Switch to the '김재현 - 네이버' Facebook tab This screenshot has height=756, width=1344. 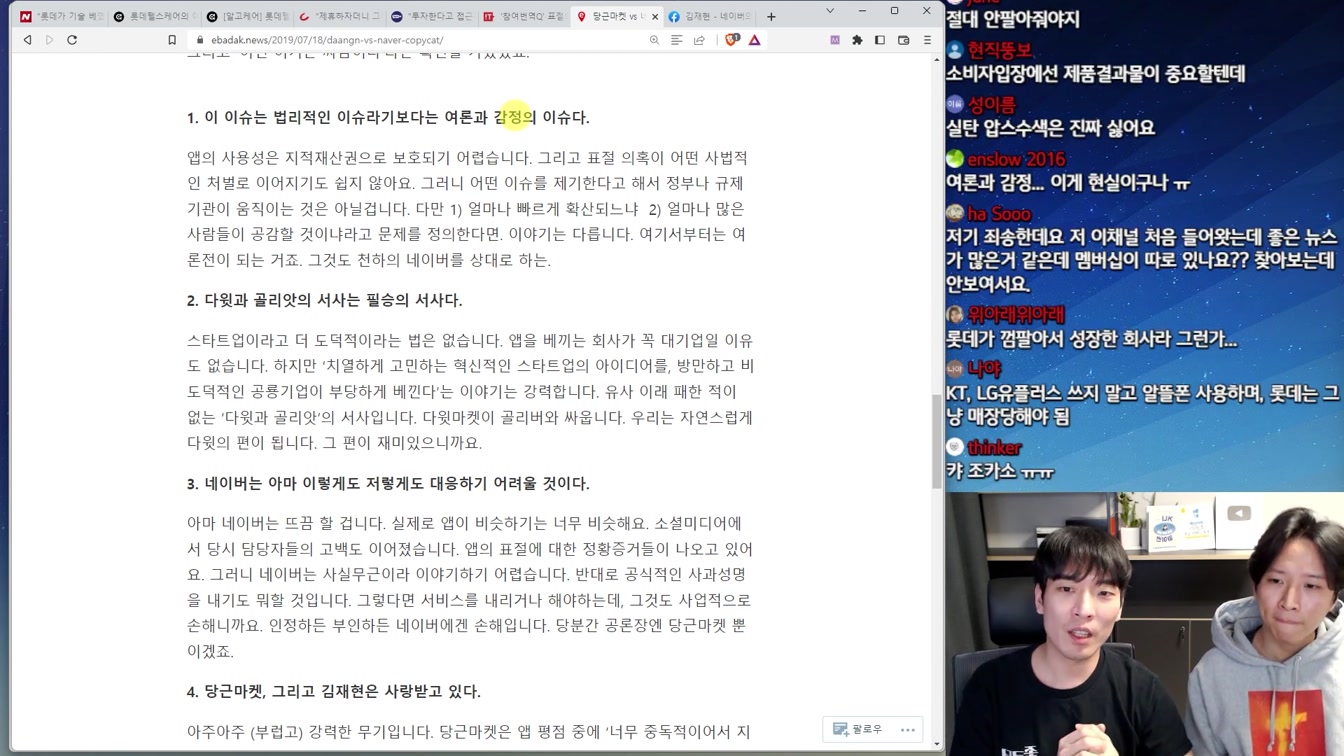pos(710,16)
